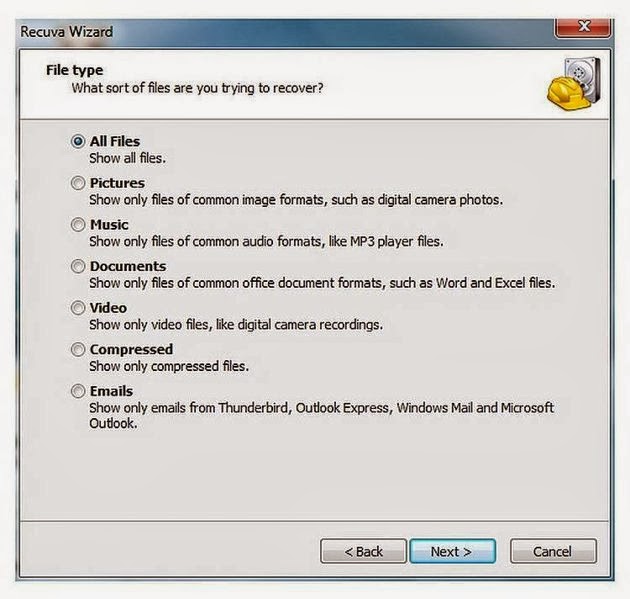Click the Recuva Wizard title bar text
This screenshot has height=599, width=630.
[x=67, y=32]
